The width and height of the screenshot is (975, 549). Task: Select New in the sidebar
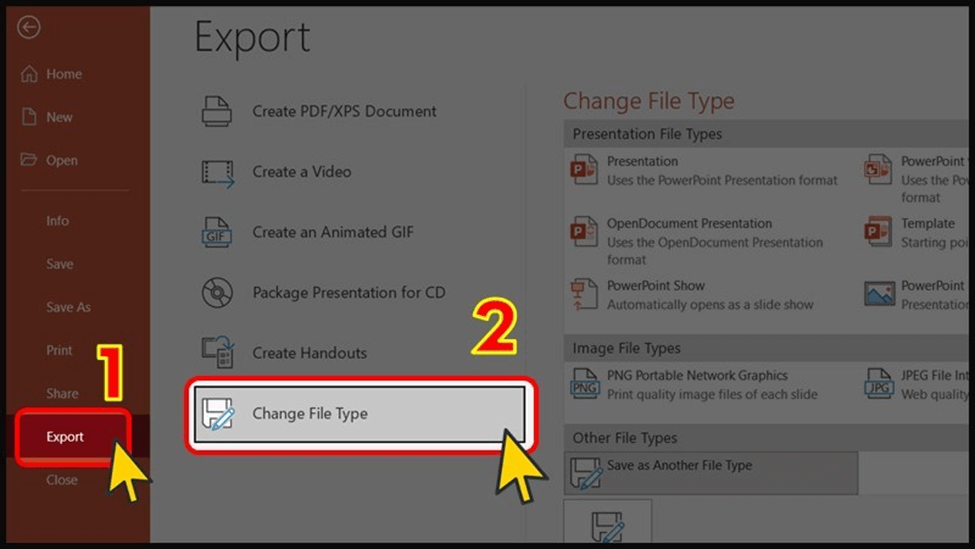(x=59, y=117)
